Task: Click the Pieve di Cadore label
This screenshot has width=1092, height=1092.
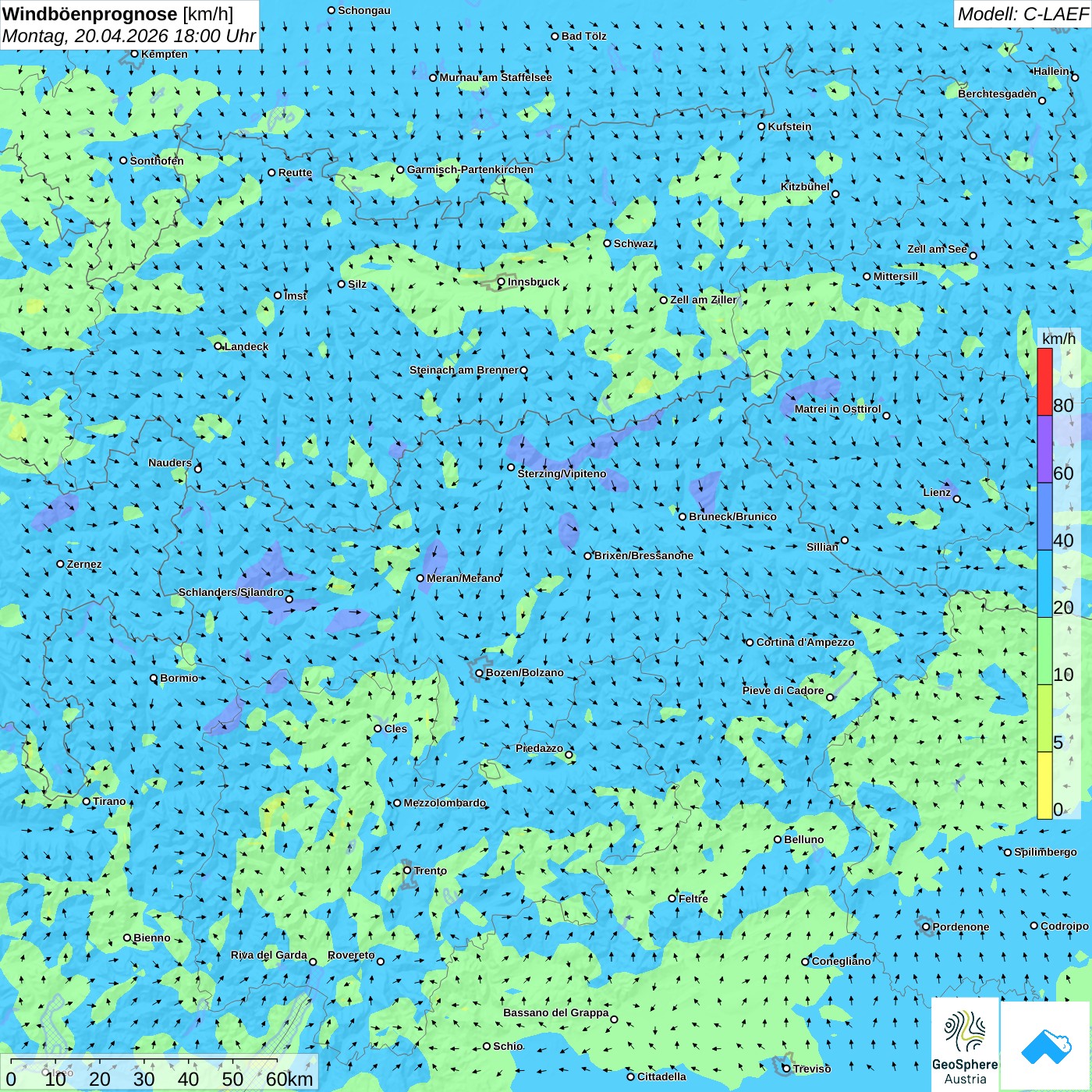Action: [783, 690]
